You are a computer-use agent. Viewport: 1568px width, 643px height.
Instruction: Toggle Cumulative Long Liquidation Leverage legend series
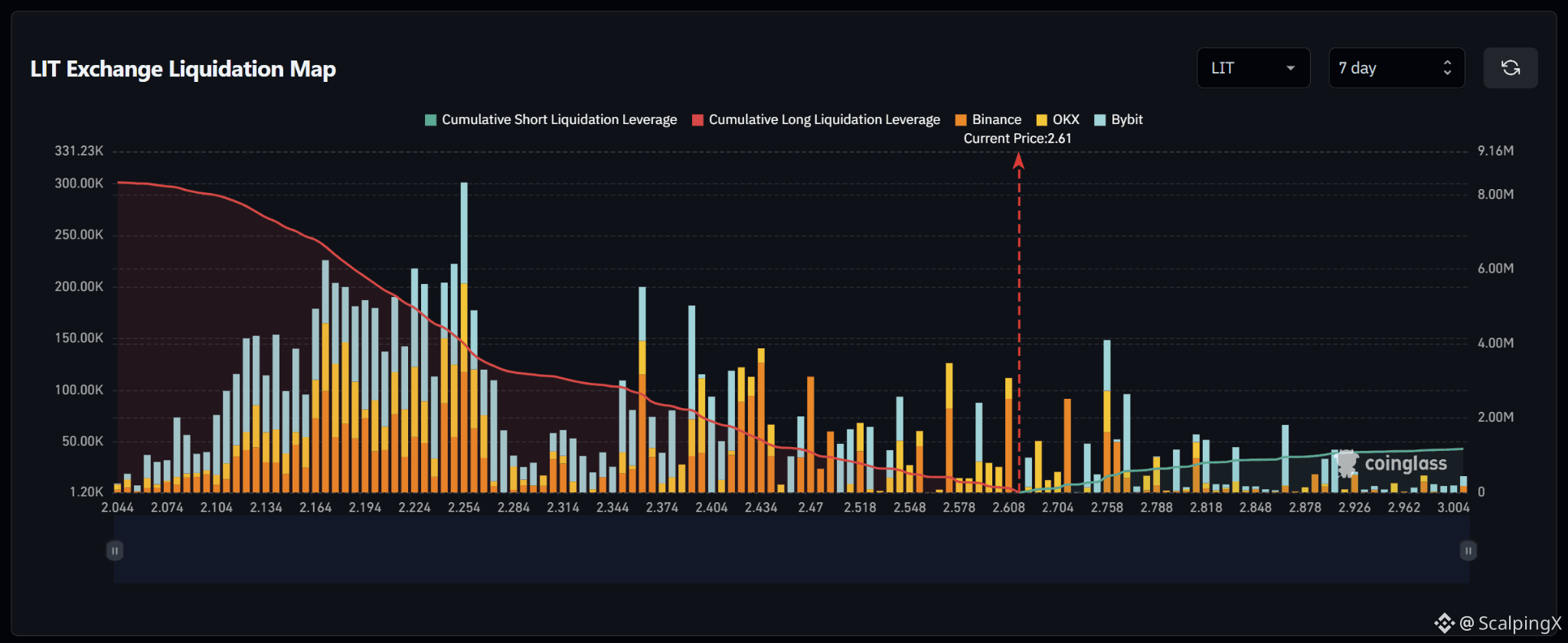[x=816, y=119]
